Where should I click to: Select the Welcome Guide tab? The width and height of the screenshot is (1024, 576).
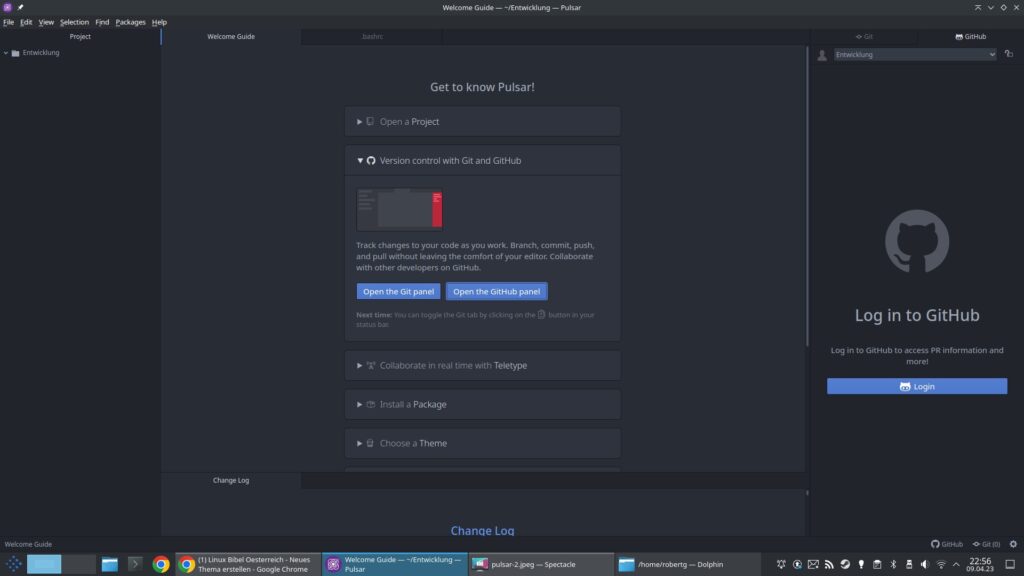coord(231,37)
